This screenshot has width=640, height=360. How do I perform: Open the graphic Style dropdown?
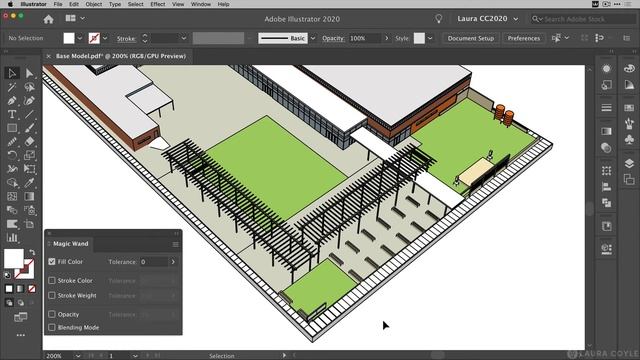(430, 38)
